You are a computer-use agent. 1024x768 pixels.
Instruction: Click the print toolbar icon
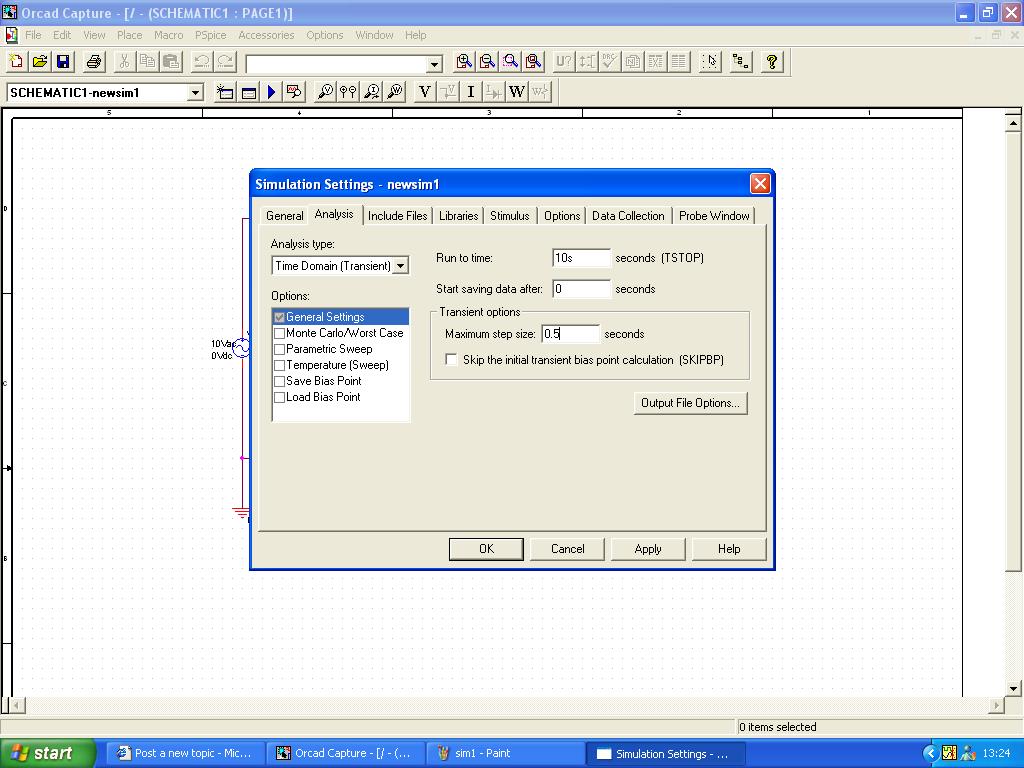click(x=94, y=61)
